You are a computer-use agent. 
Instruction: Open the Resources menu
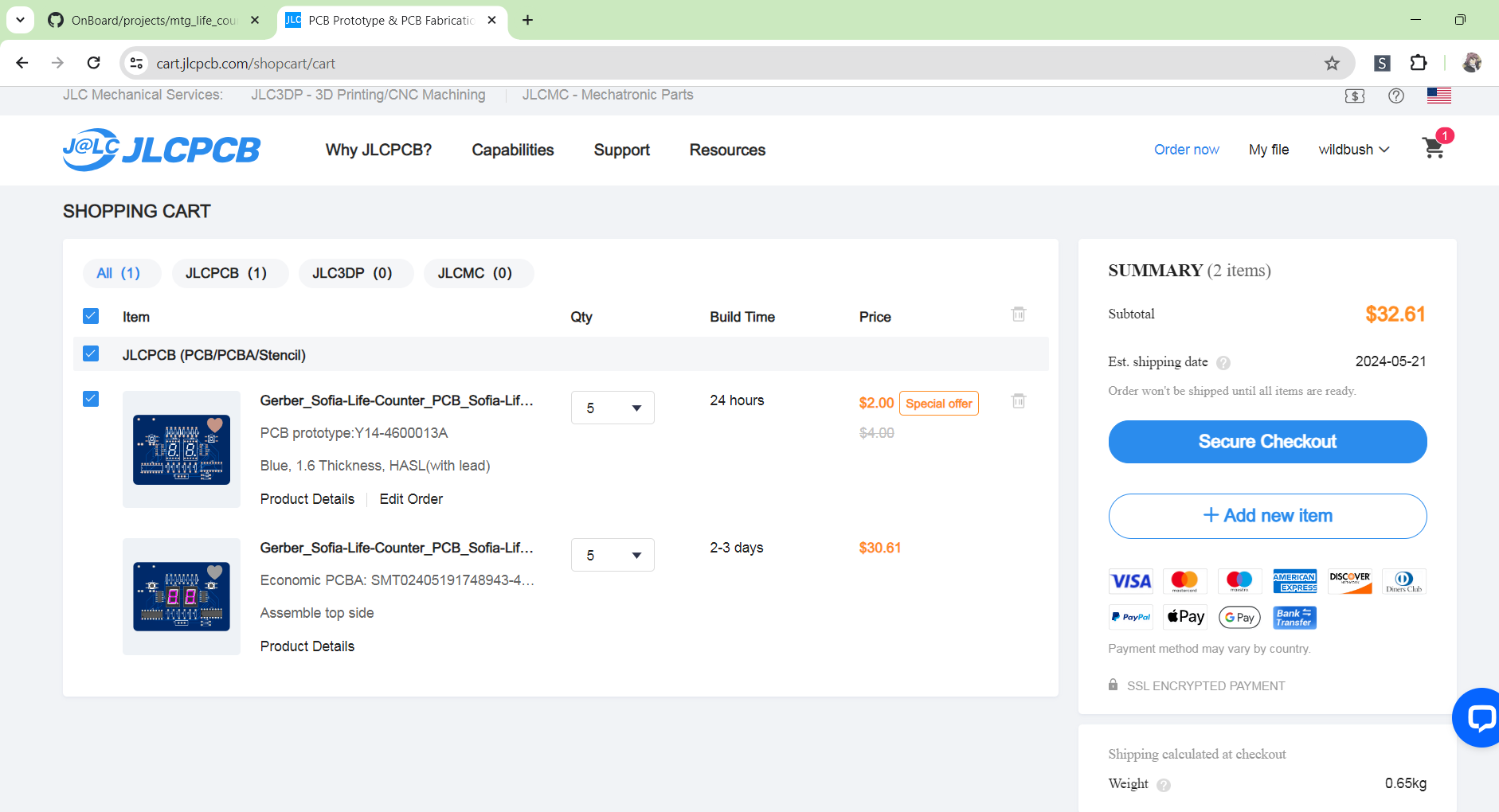[727, 150]
